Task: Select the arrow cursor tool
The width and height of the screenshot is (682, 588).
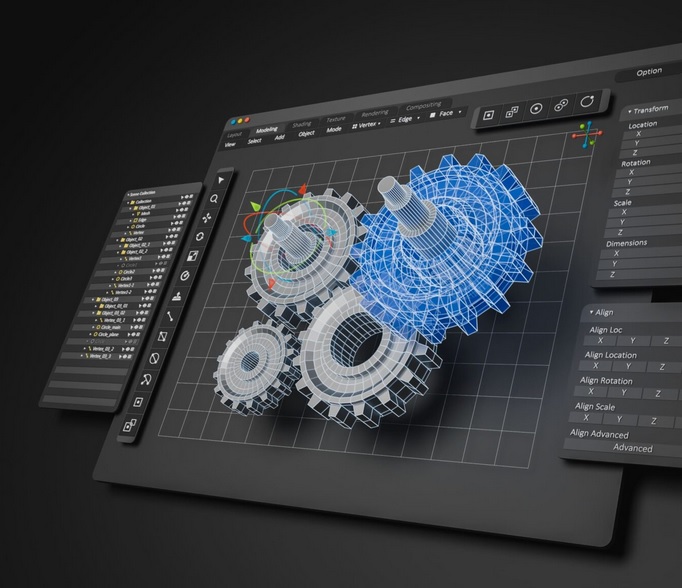Action: tap(221, 178)
